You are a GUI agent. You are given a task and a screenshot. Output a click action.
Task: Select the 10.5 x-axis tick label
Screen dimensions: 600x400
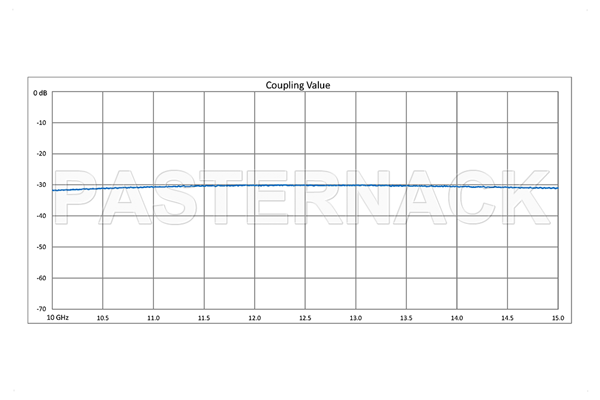coord(102,318)
